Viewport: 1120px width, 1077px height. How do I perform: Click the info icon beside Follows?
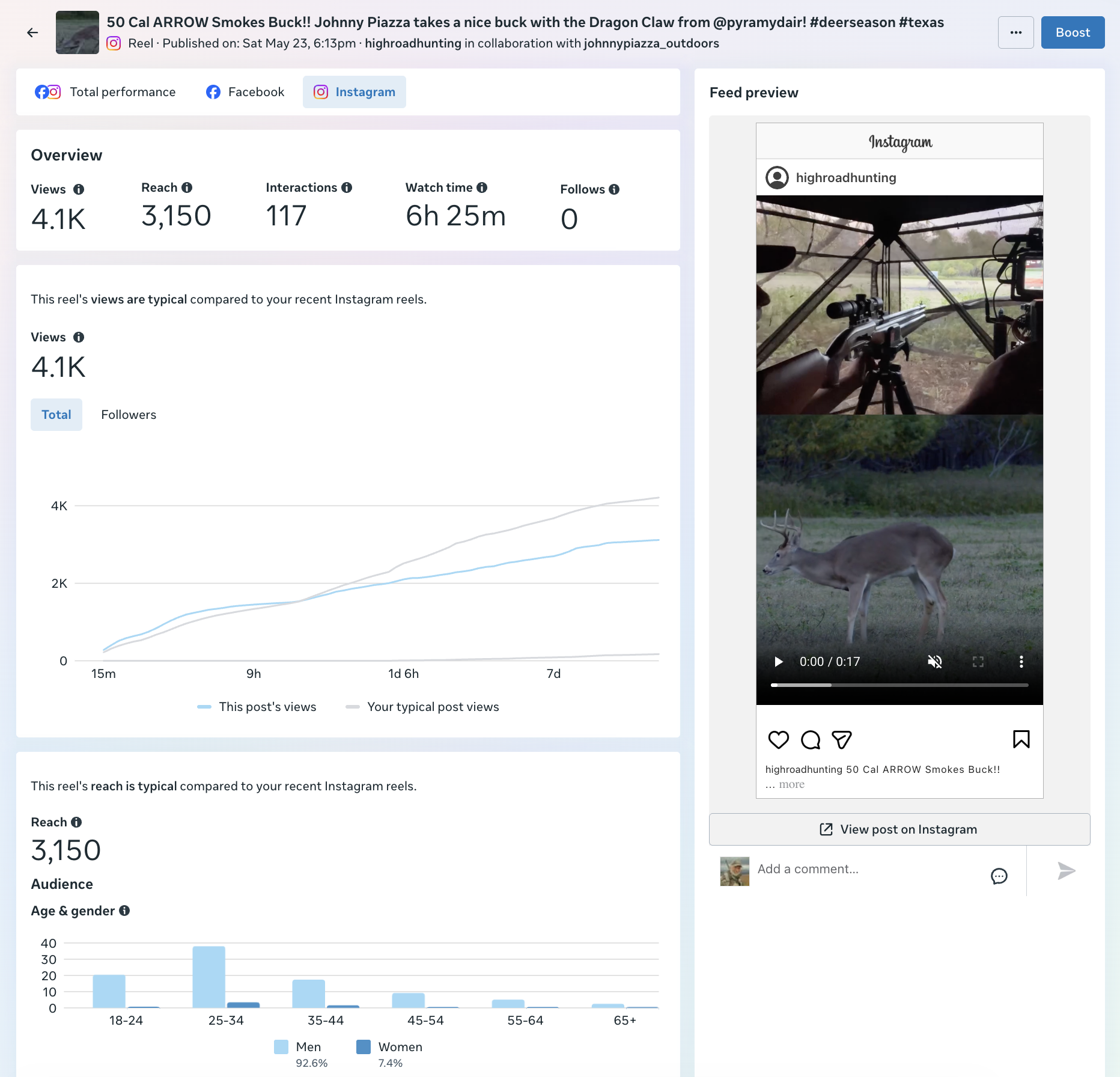point(614,189)
